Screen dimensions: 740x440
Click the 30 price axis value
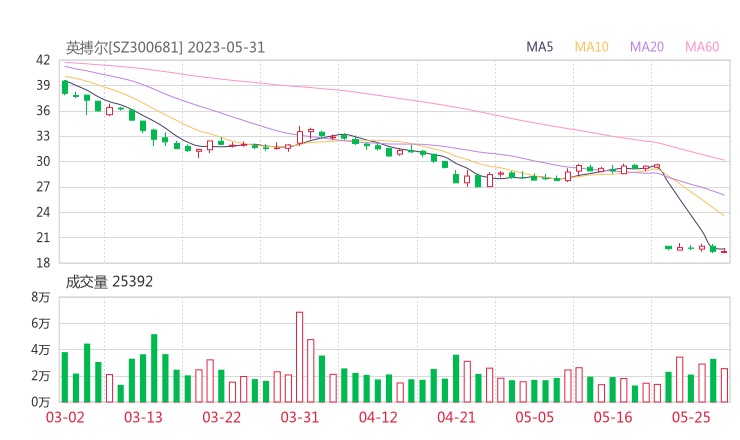(x=43, y=161)
